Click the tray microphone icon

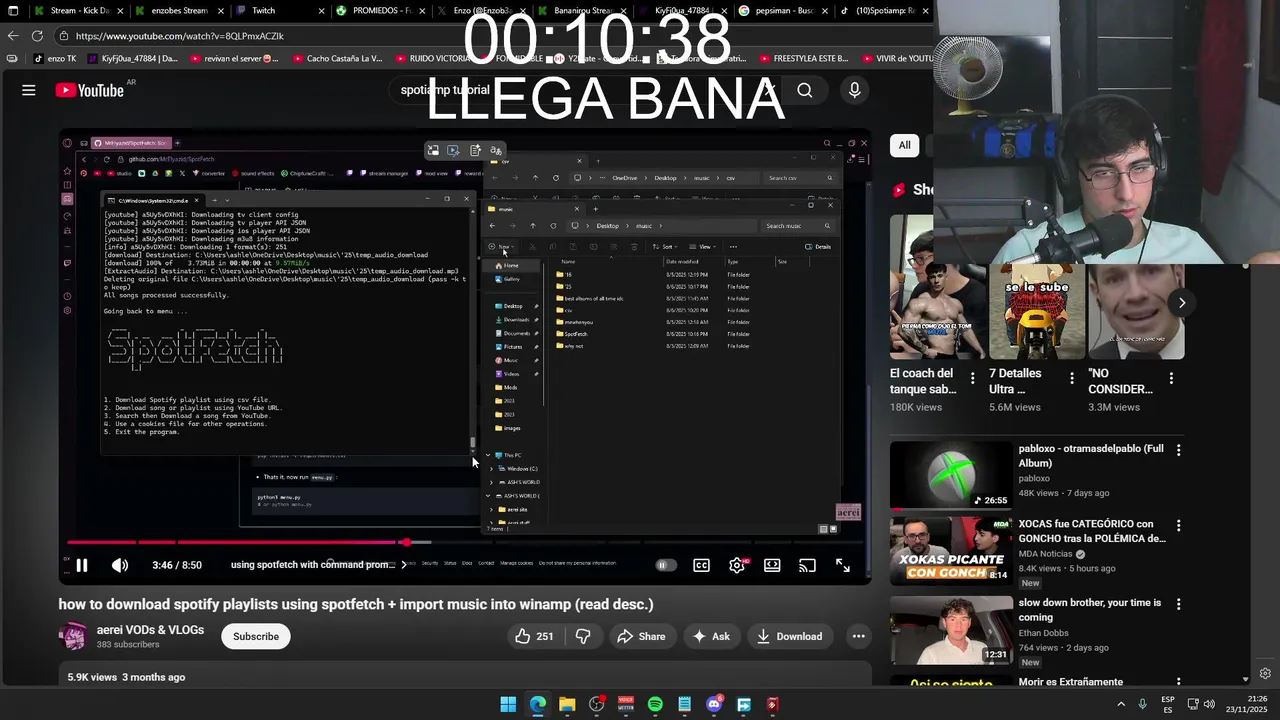[x=1143, y=704]
